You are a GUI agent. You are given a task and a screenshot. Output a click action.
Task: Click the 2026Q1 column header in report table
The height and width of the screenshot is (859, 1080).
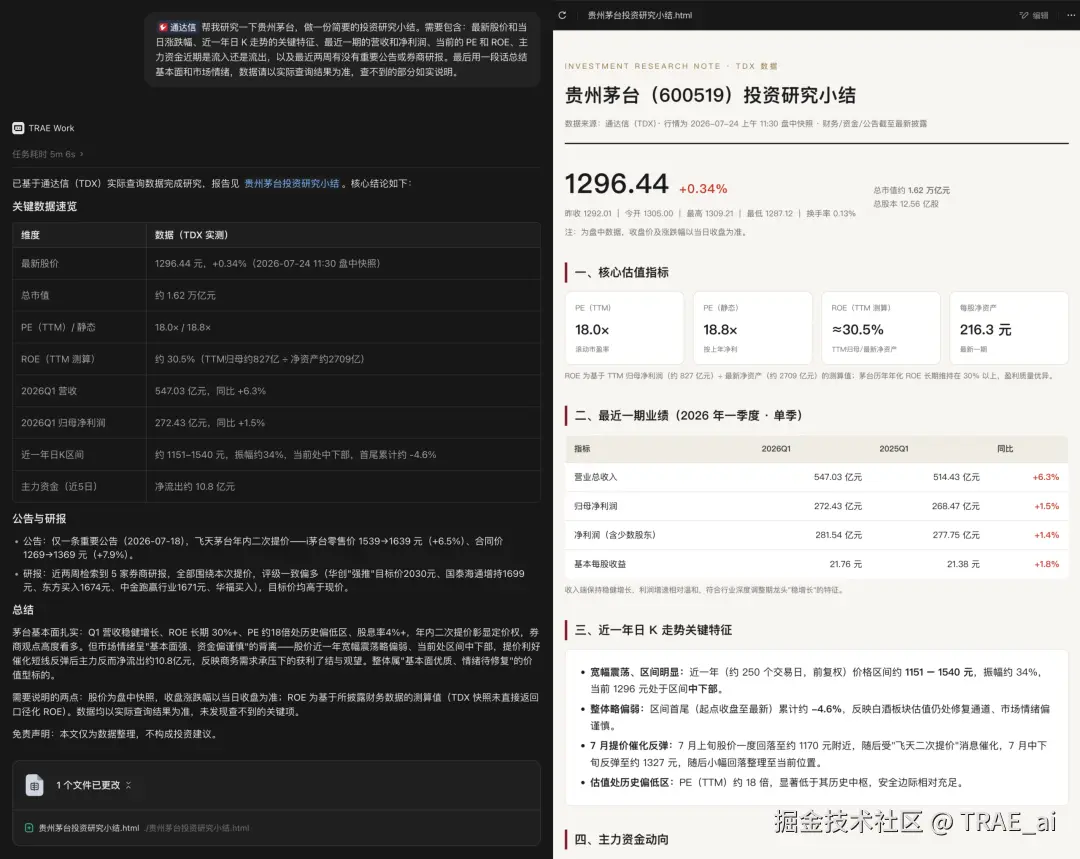click(x=776, y=448)
